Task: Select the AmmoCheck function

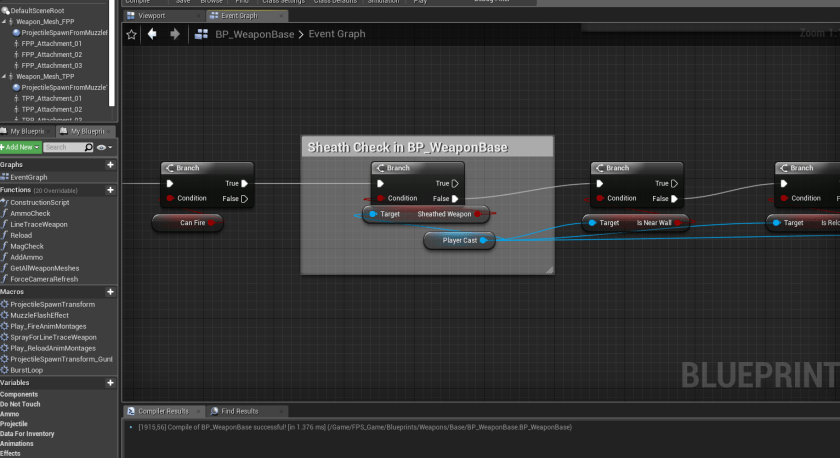Action: [x=30, y=213]
